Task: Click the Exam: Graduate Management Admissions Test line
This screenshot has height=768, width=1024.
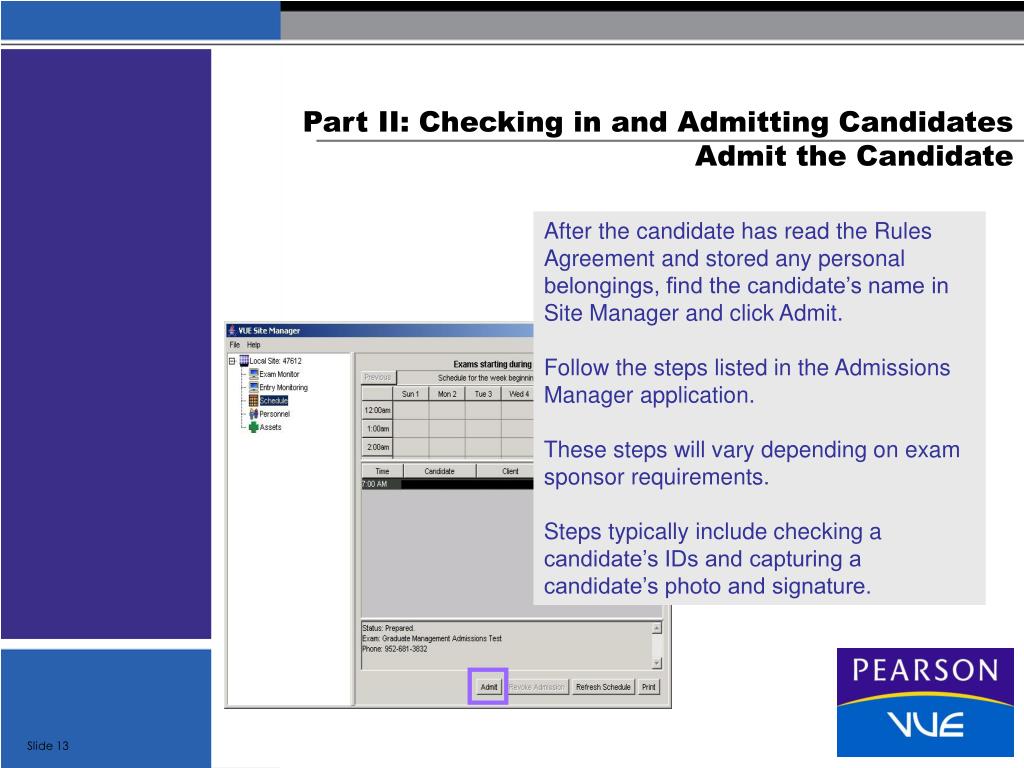Action: tap(432, 638)
